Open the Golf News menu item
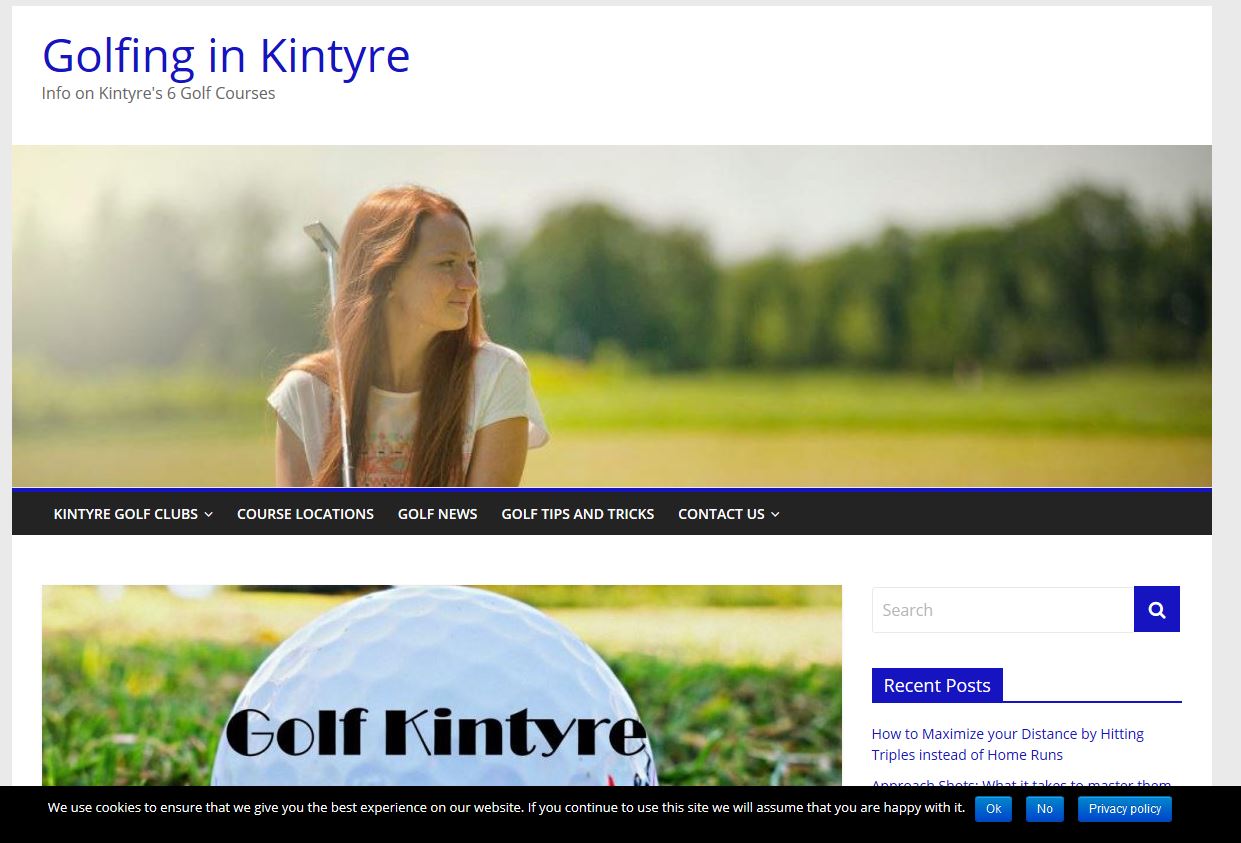The width and height of the screenshot is (1241, 843). coord(437,513)
